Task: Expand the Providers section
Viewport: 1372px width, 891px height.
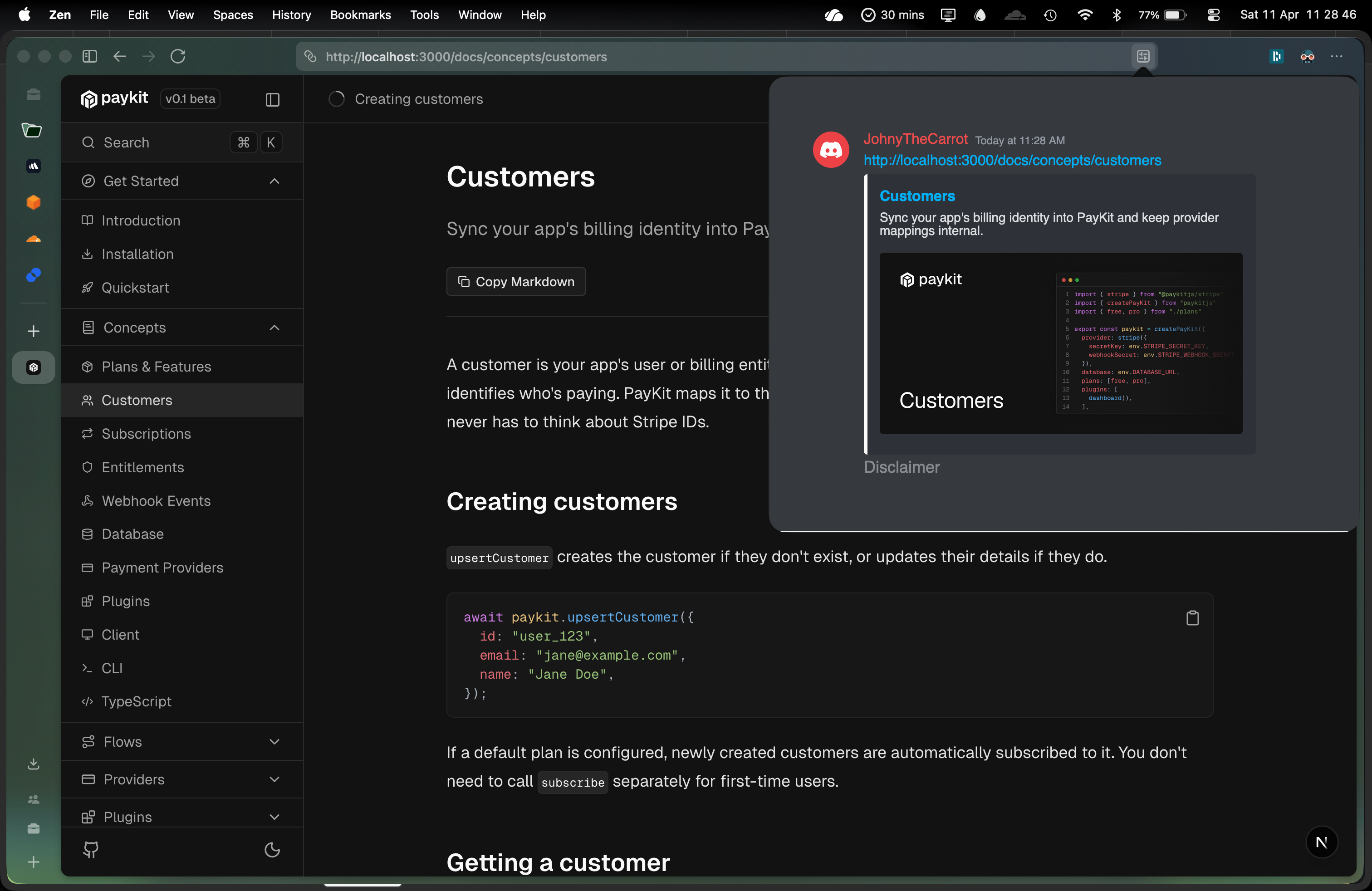Action: coord(274,779)
